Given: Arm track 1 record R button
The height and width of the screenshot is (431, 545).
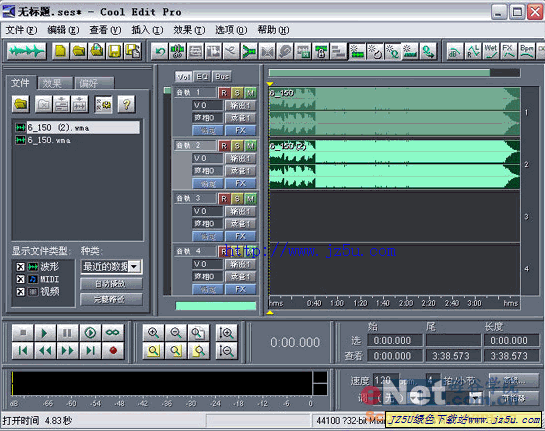Looking at the screenshot, I should point(223,93).
